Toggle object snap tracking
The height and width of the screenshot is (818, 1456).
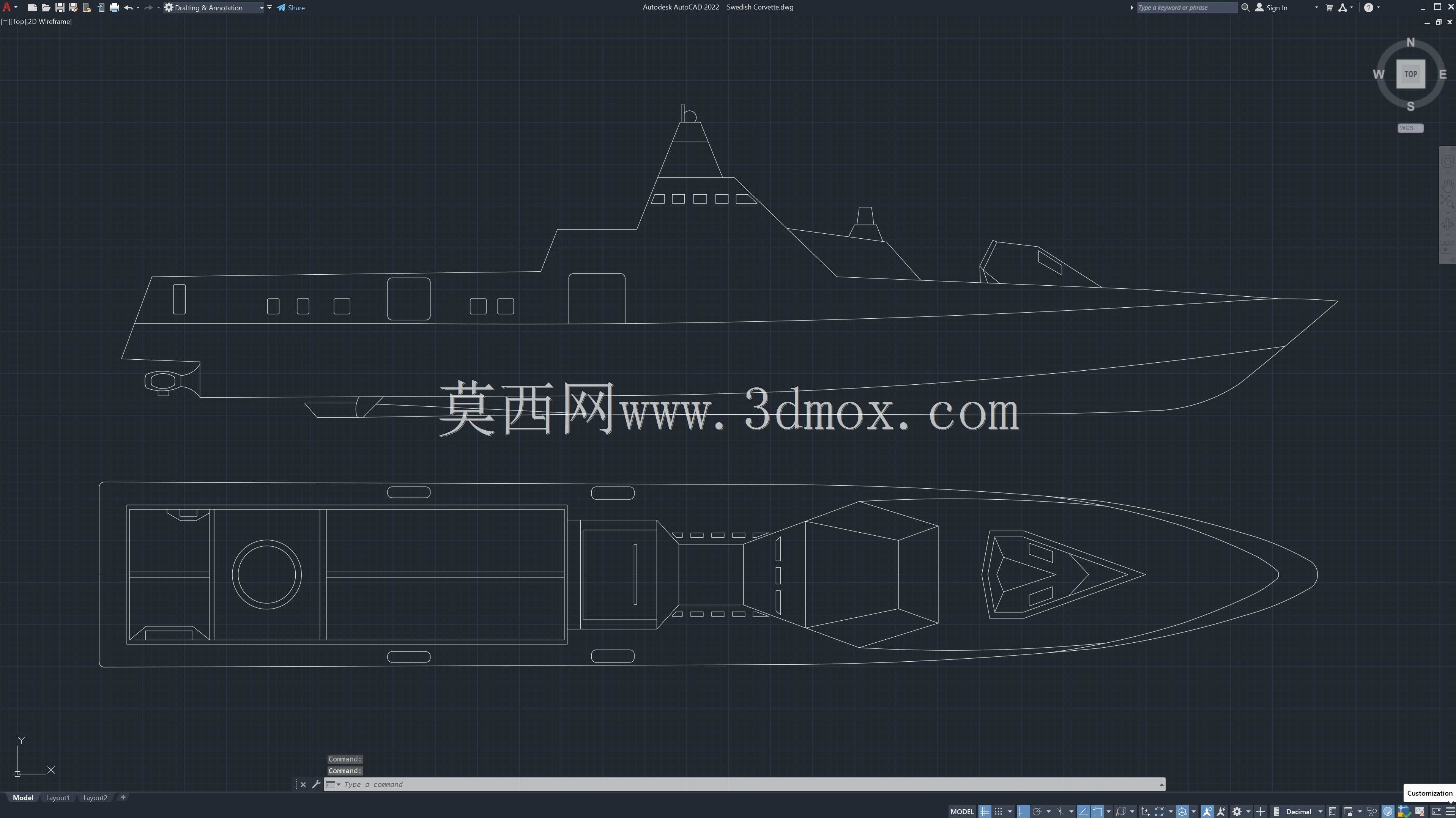point(1083,812)
